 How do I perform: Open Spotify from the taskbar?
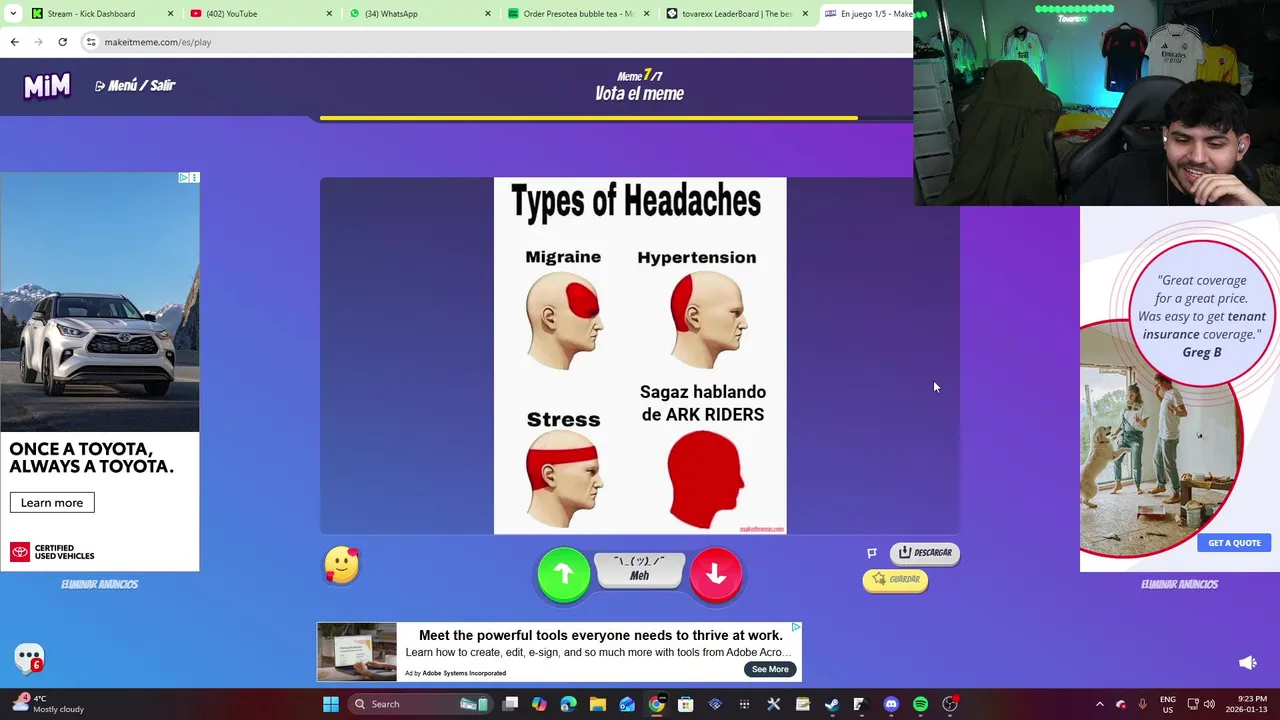tap(920, 704)
